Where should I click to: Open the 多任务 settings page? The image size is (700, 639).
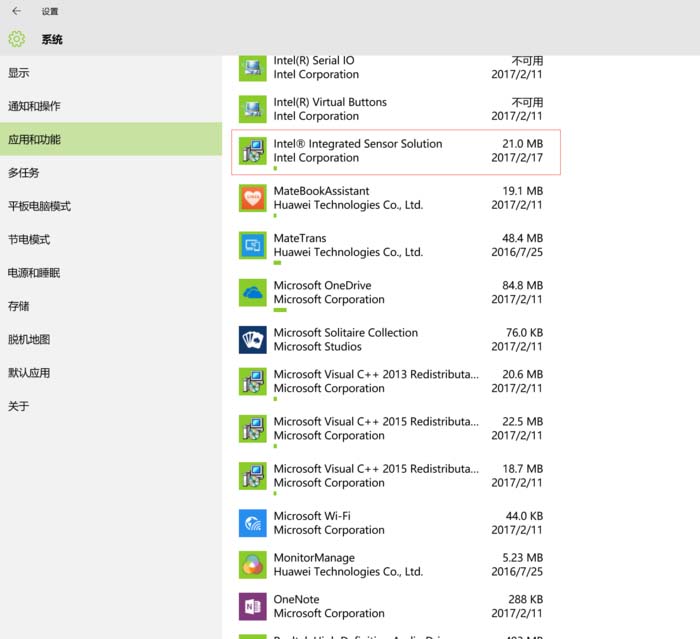pos(111,173)
